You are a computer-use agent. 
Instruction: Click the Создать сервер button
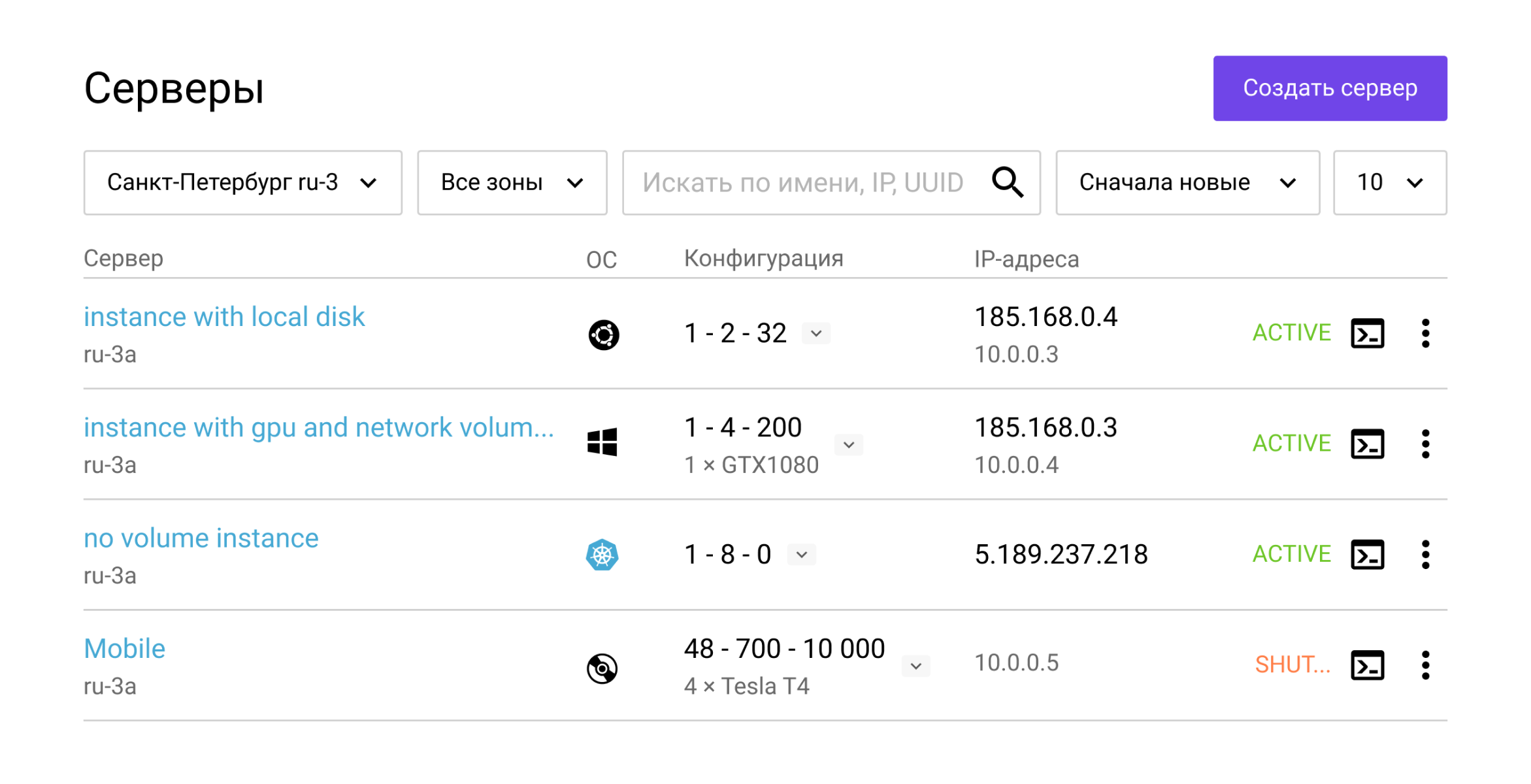point(1330,88)
